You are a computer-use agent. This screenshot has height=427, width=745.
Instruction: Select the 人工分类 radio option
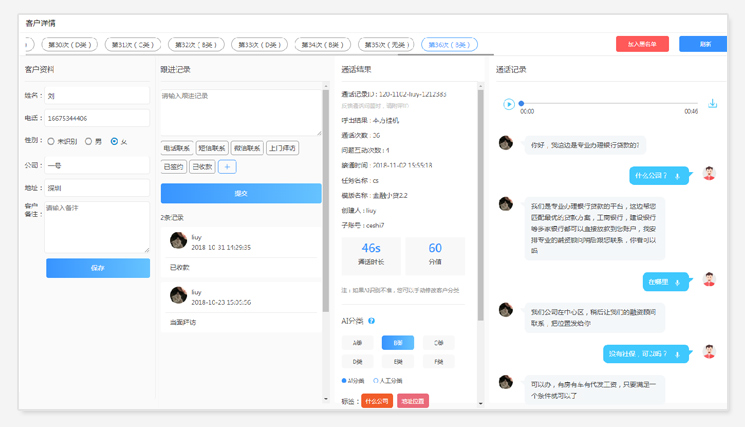(376, 380)
